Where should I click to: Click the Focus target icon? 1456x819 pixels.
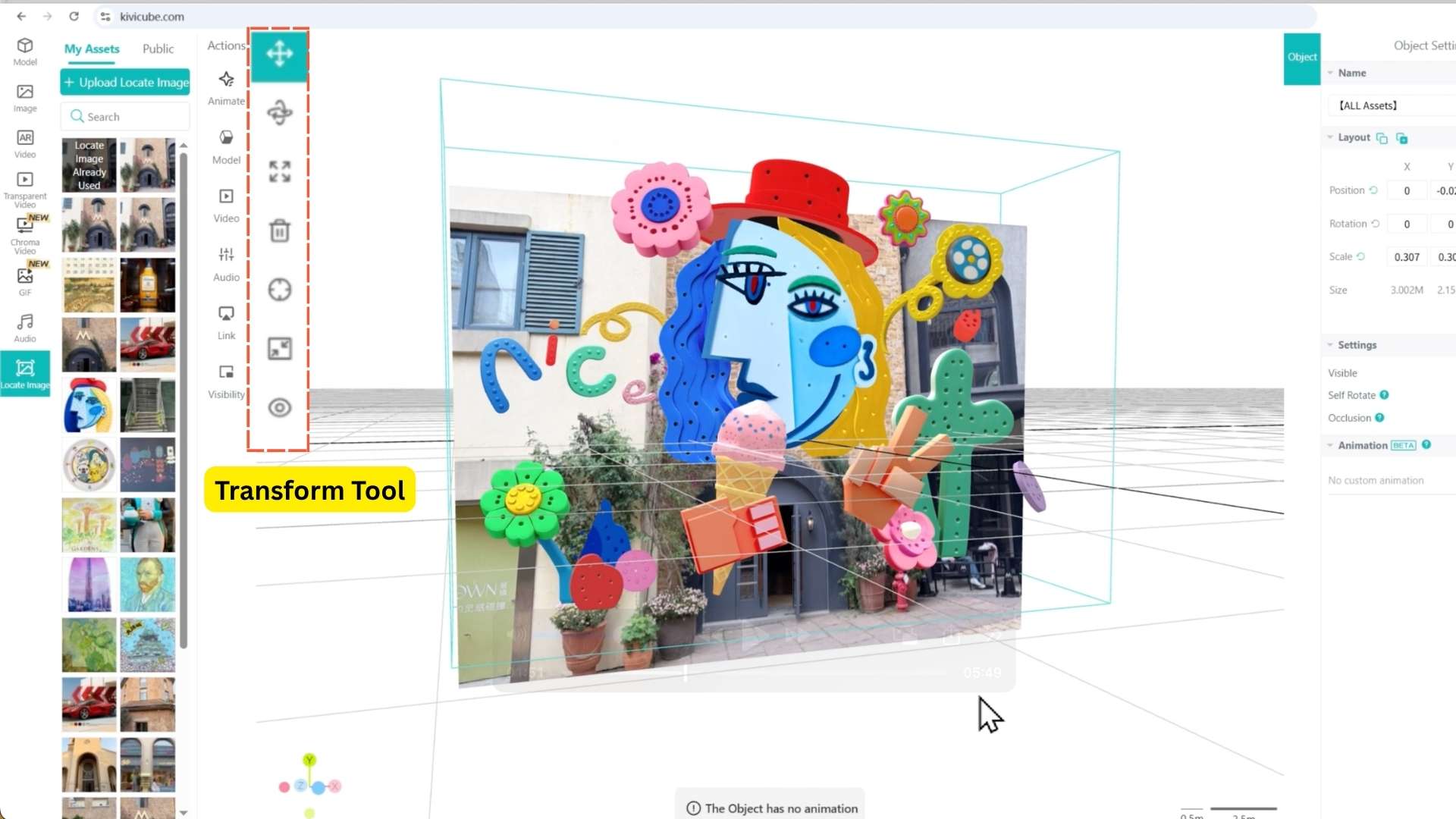[x=279, y=290]
